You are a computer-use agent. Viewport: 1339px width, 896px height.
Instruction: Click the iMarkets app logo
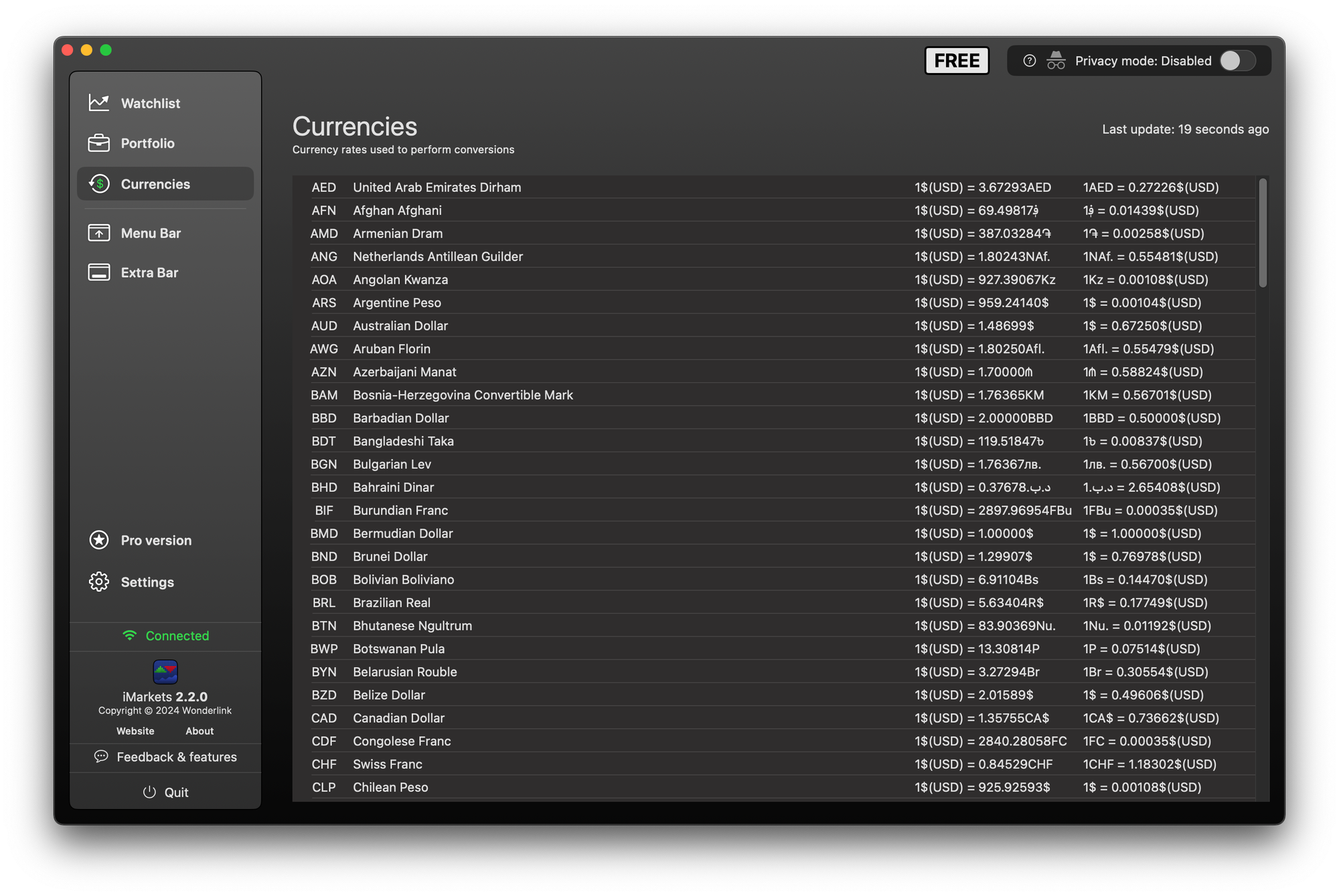point(165,671)
